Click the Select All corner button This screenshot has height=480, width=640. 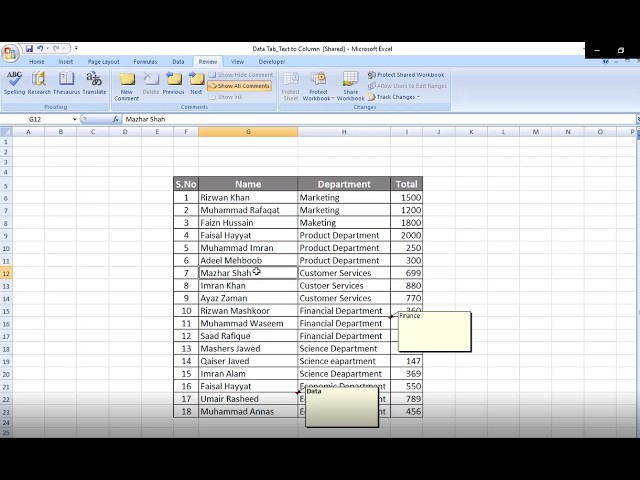[6, 132]
